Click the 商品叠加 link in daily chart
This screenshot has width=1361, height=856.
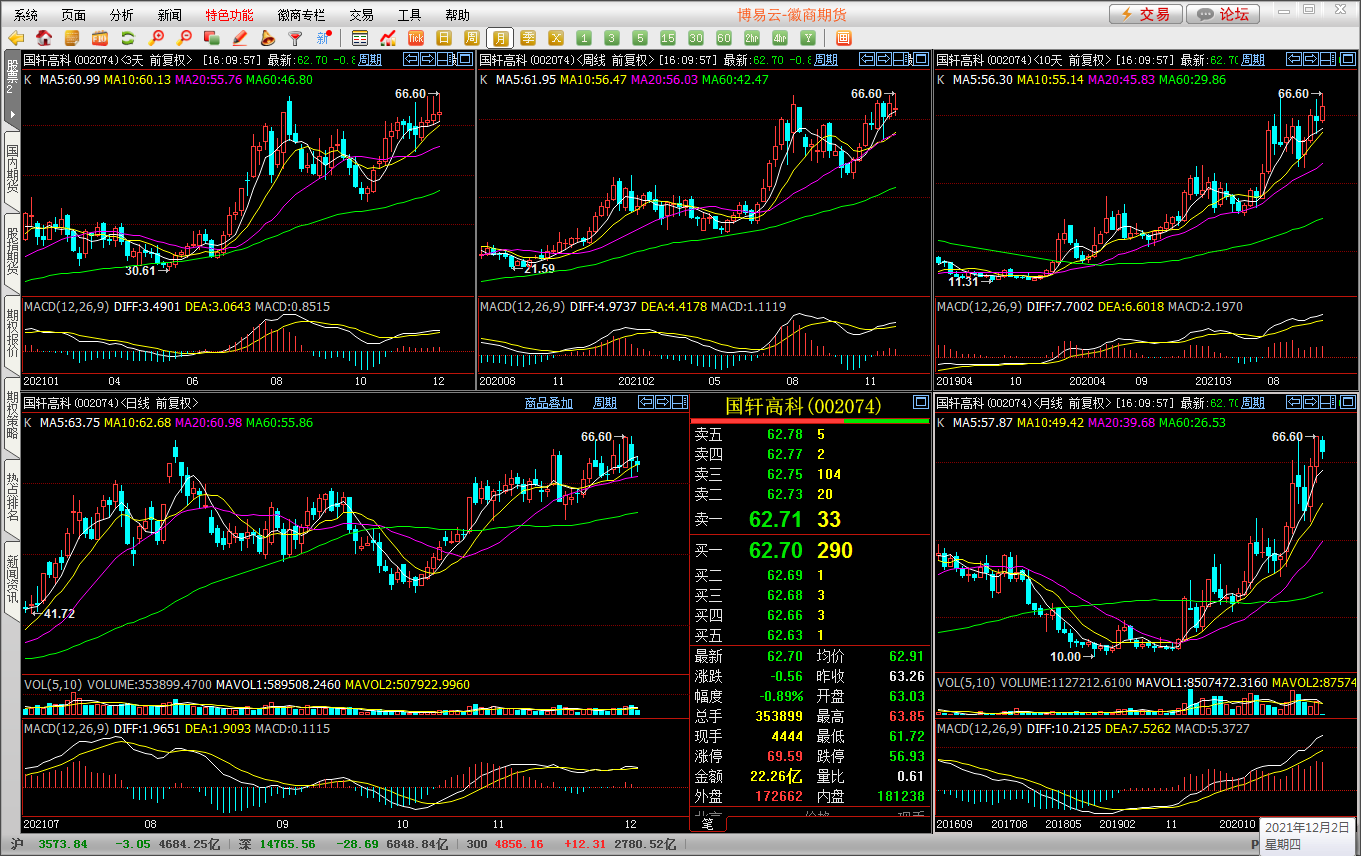click(549, 403)
